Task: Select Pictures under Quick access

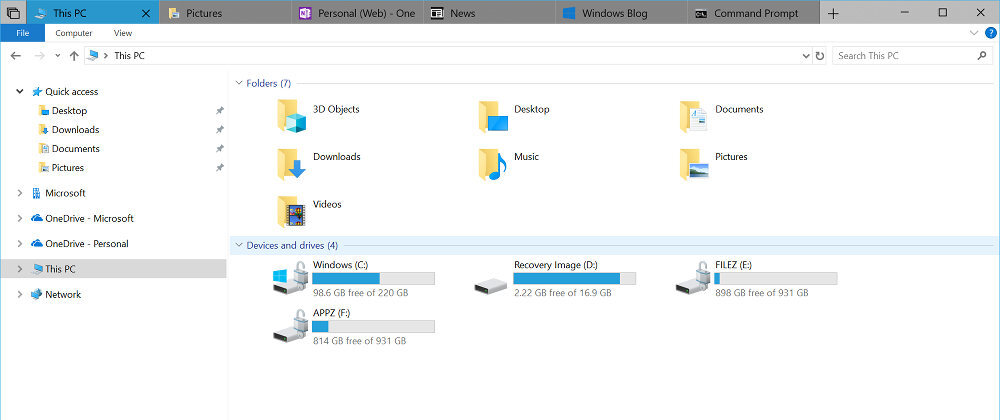Action: pos(68,168)
